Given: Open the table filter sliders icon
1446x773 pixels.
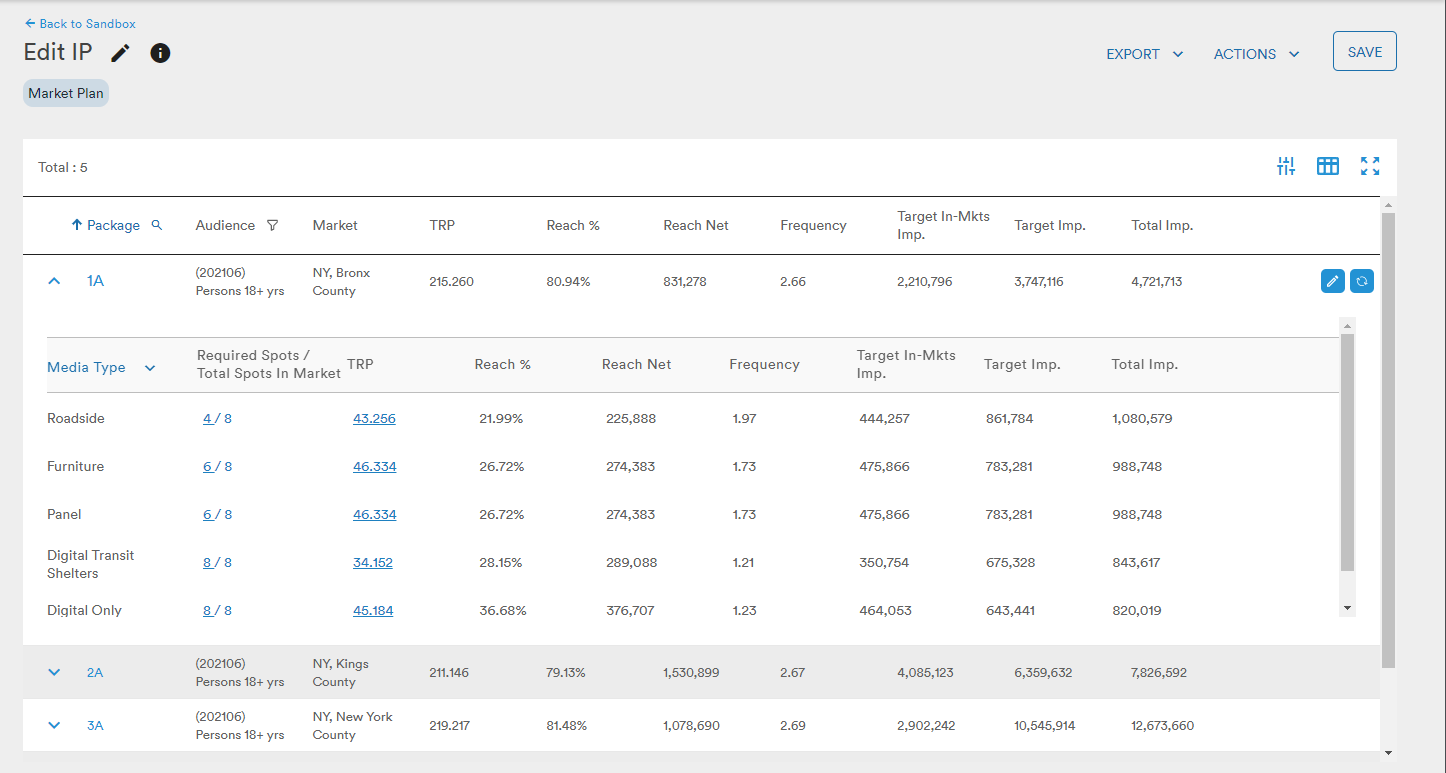Looking at the screenshot, I should [1286, 167].
